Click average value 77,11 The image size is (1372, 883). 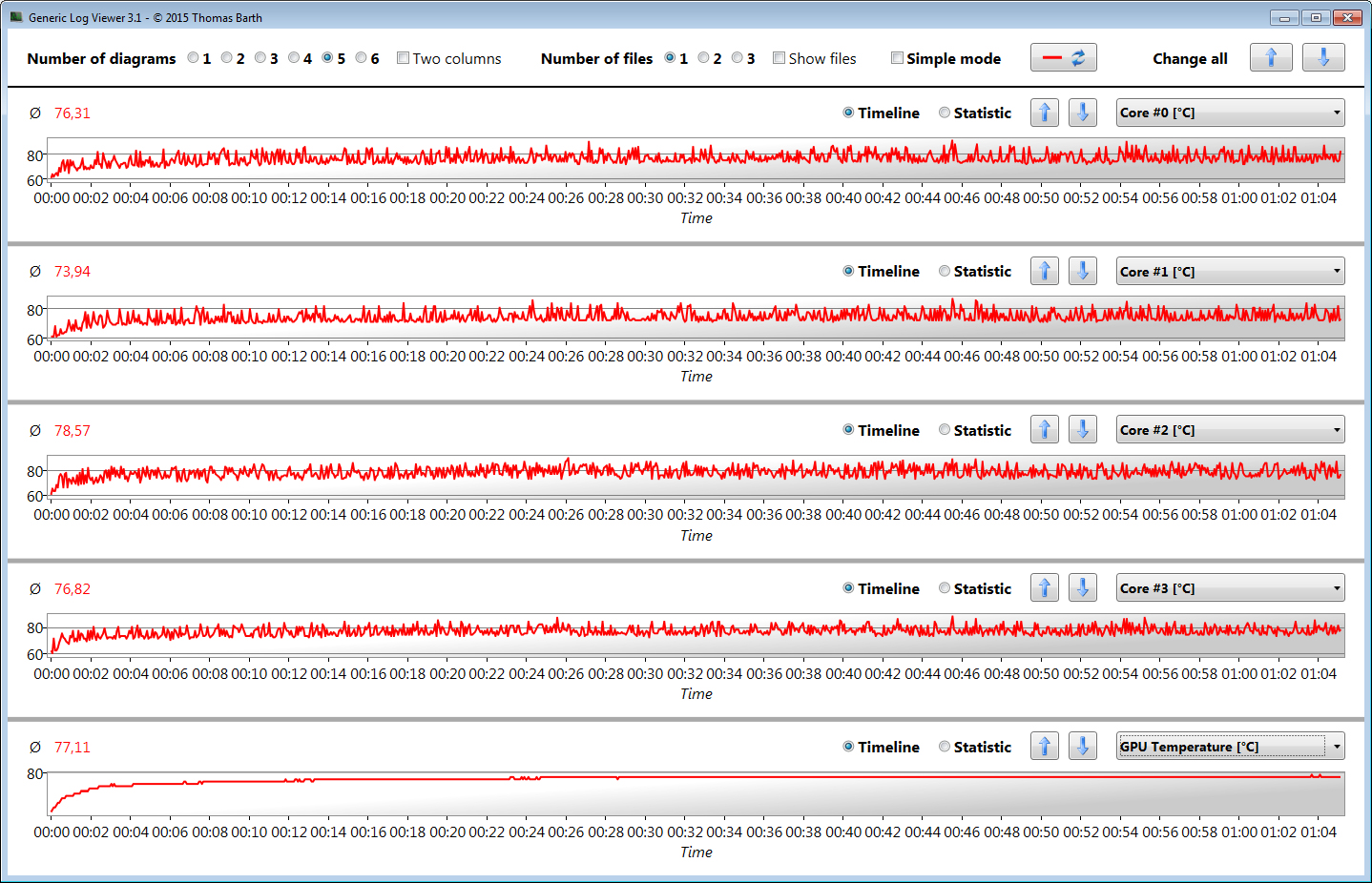(x=72, y=748)
